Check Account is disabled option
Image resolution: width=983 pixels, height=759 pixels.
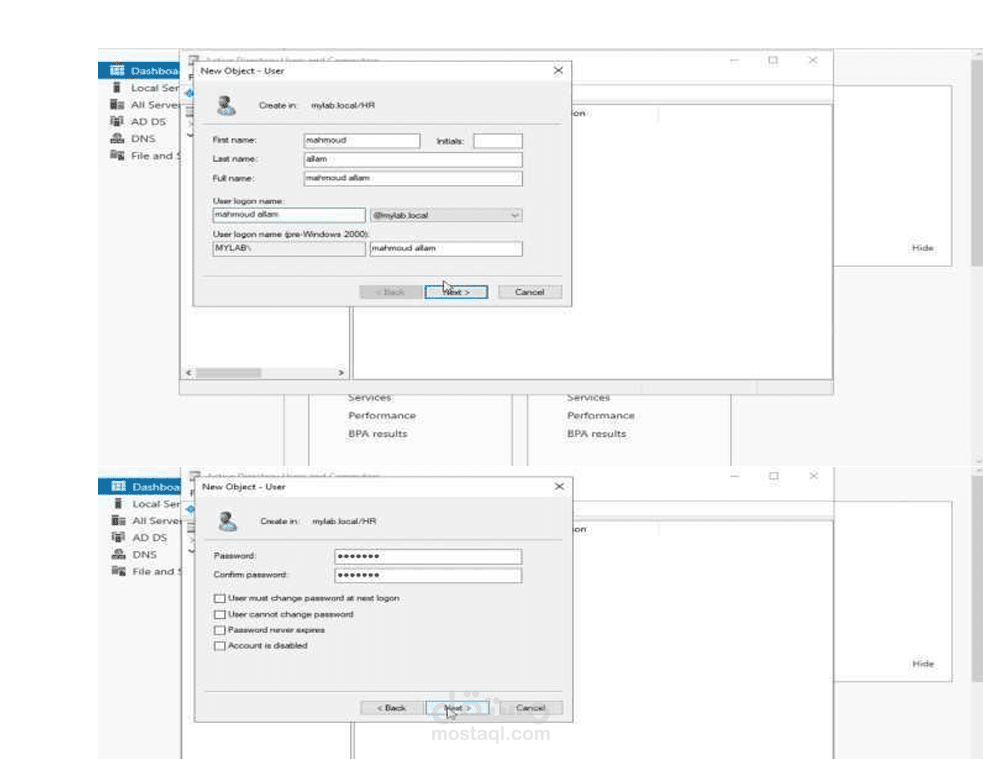tap(219, 646)
